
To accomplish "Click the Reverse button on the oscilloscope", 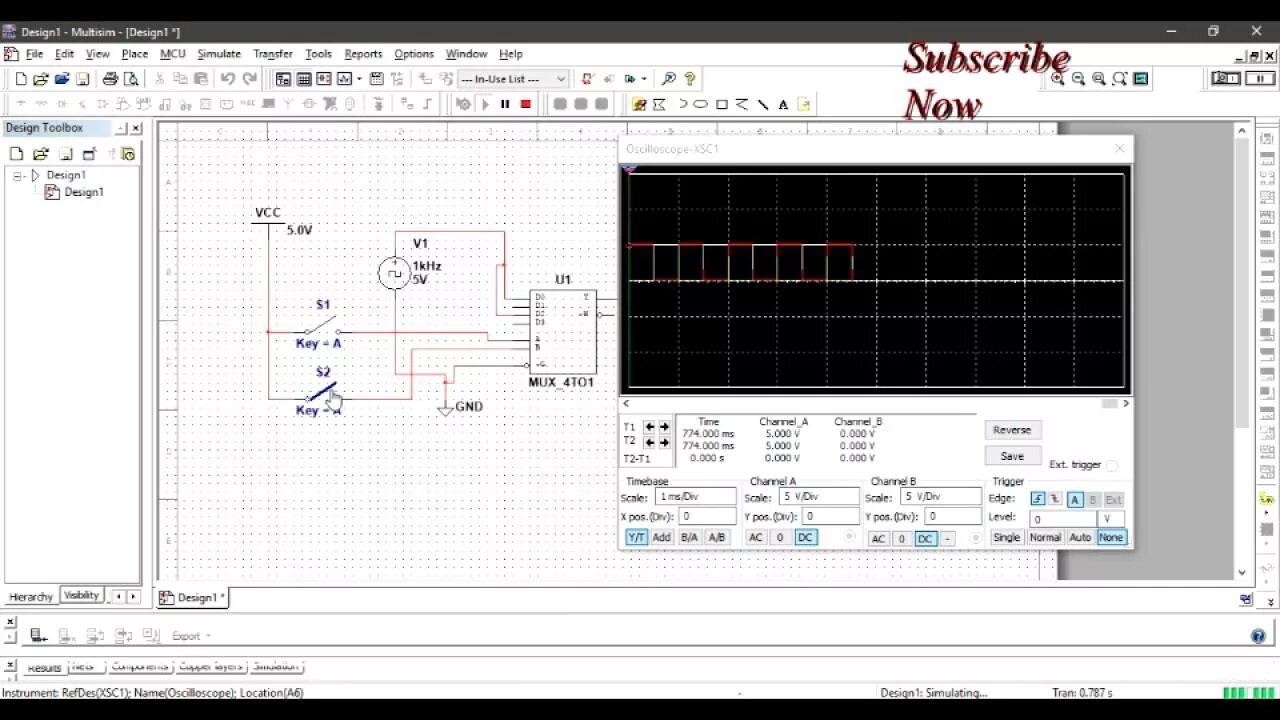I will tap(1012, 430).
